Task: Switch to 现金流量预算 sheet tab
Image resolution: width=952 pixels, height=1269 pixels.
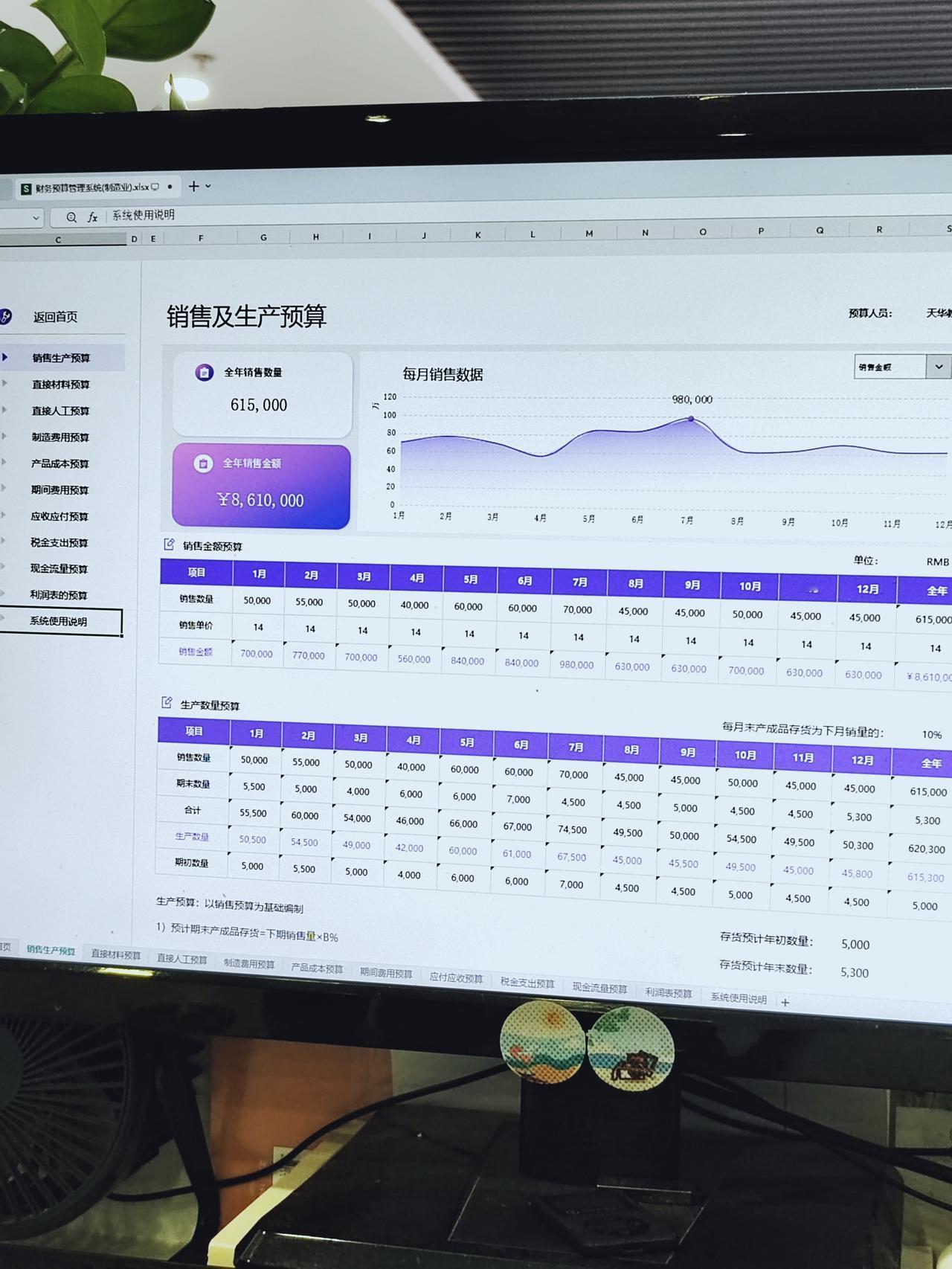Action: pos(599,988)
